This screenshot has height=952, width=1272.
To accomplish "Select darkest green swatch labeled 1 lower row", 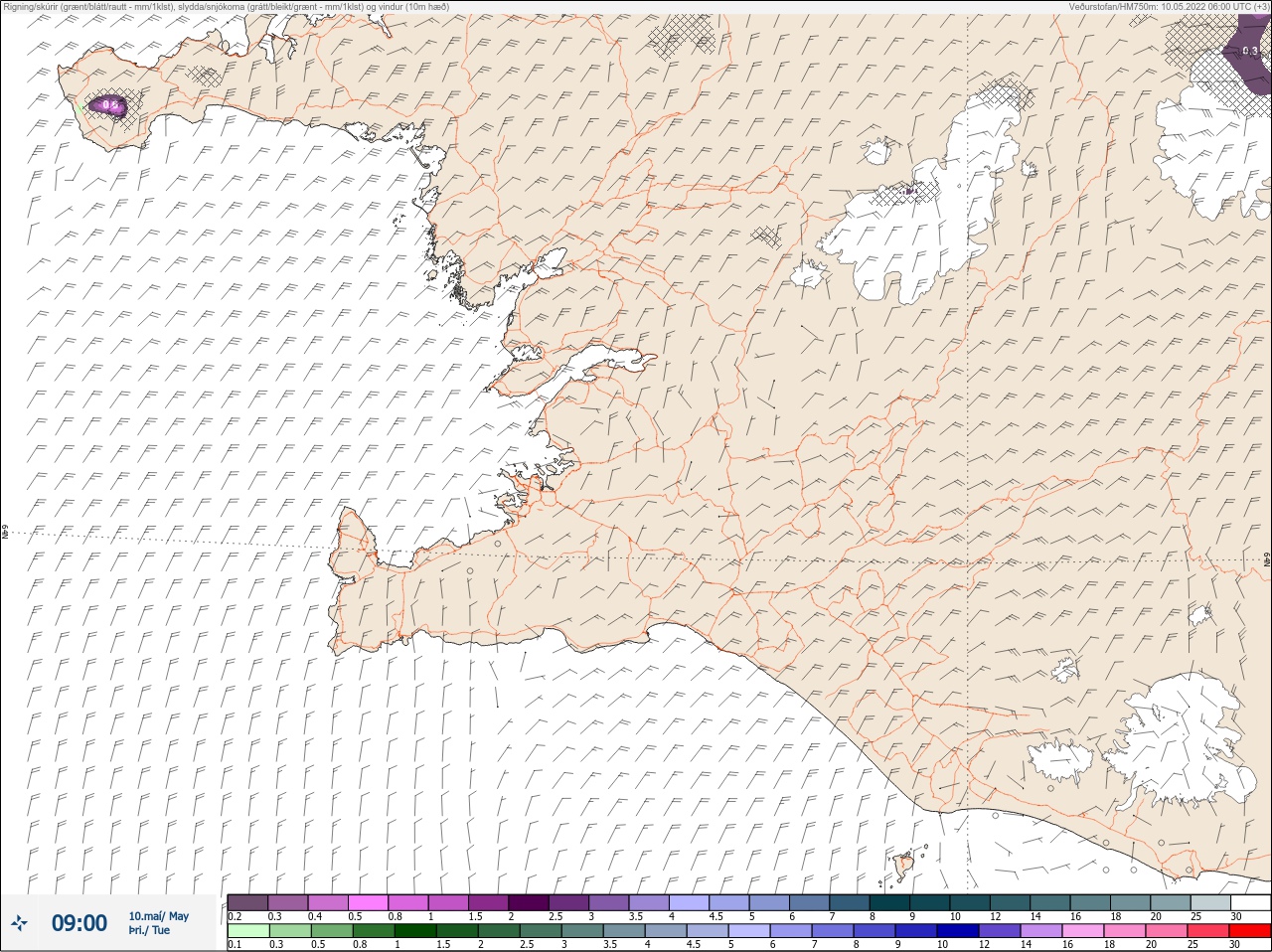I will [414, 930].
